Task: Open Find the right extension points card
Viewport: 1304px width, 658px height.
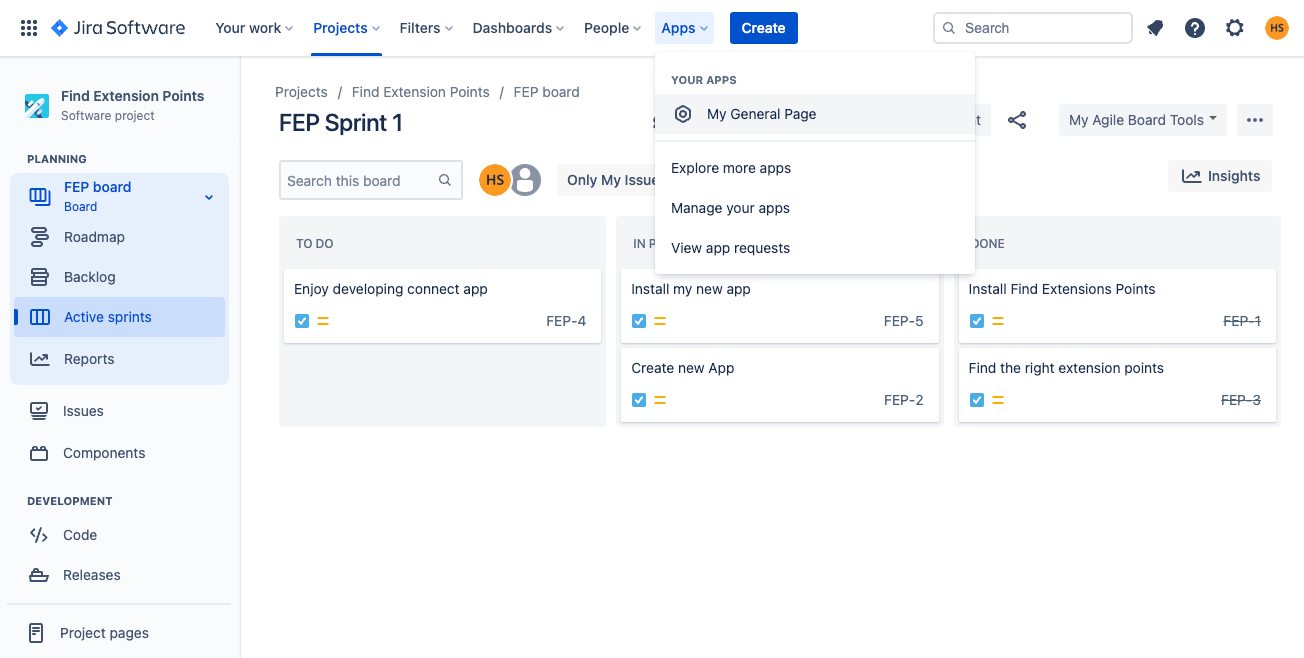Action: [1117, 384]
